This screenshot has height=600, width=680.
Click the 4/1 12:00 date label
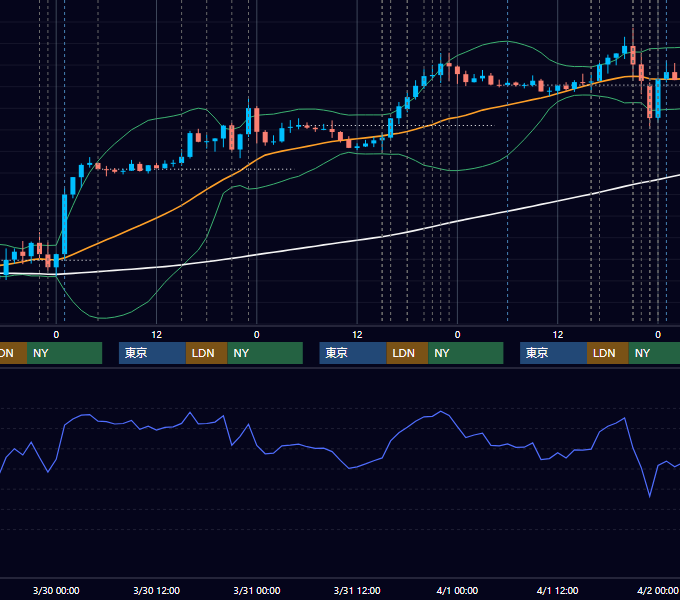557,590
